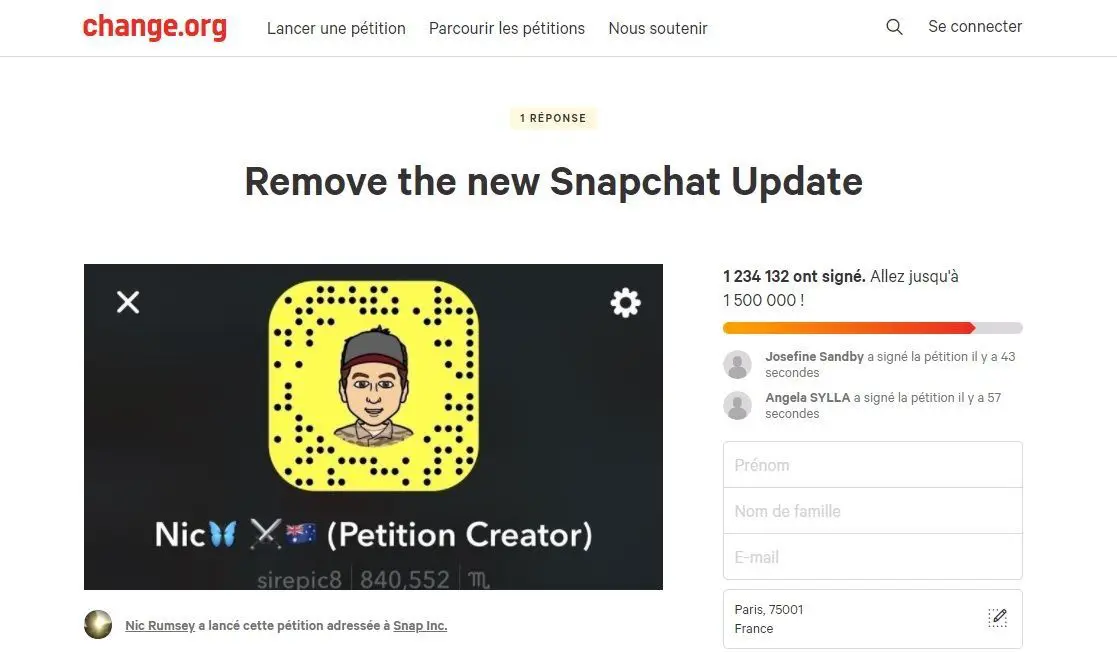Edit location with the pencil icon
This screenshot has width=1117, height=652.
click(997, 618)
